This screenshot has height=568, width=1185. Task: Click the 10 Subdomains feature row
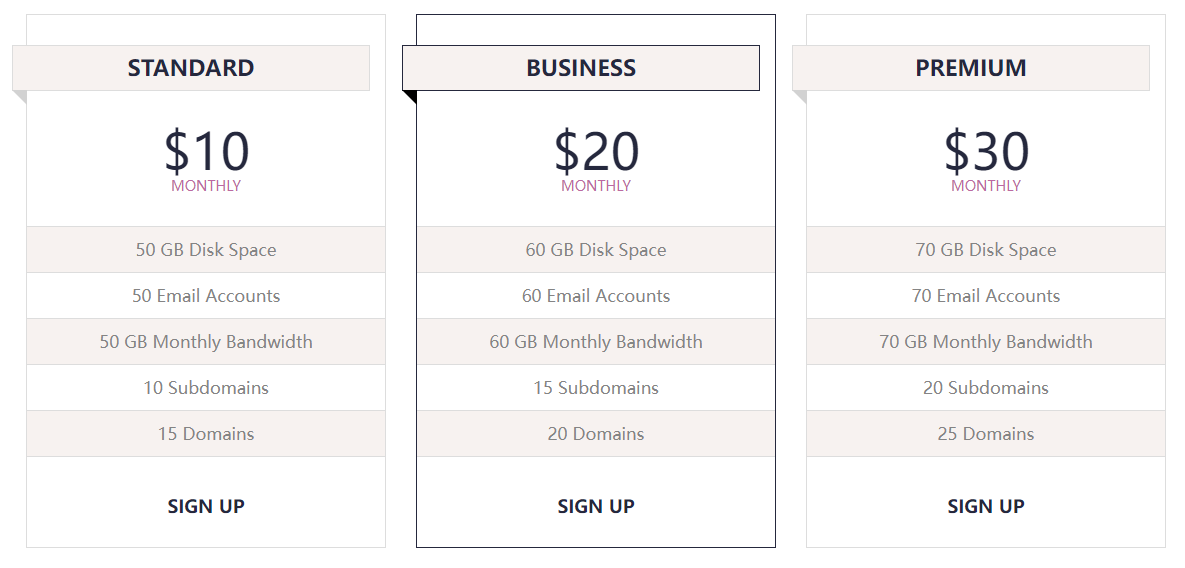206,388
